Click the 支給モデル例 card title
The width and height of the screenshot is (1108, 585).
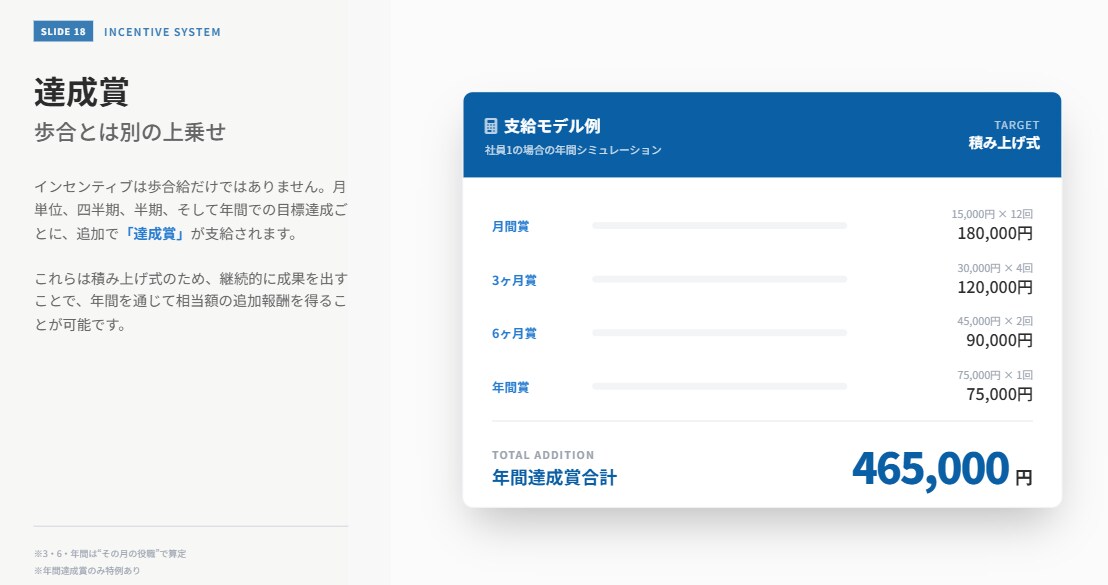click(x=552, y=126)
